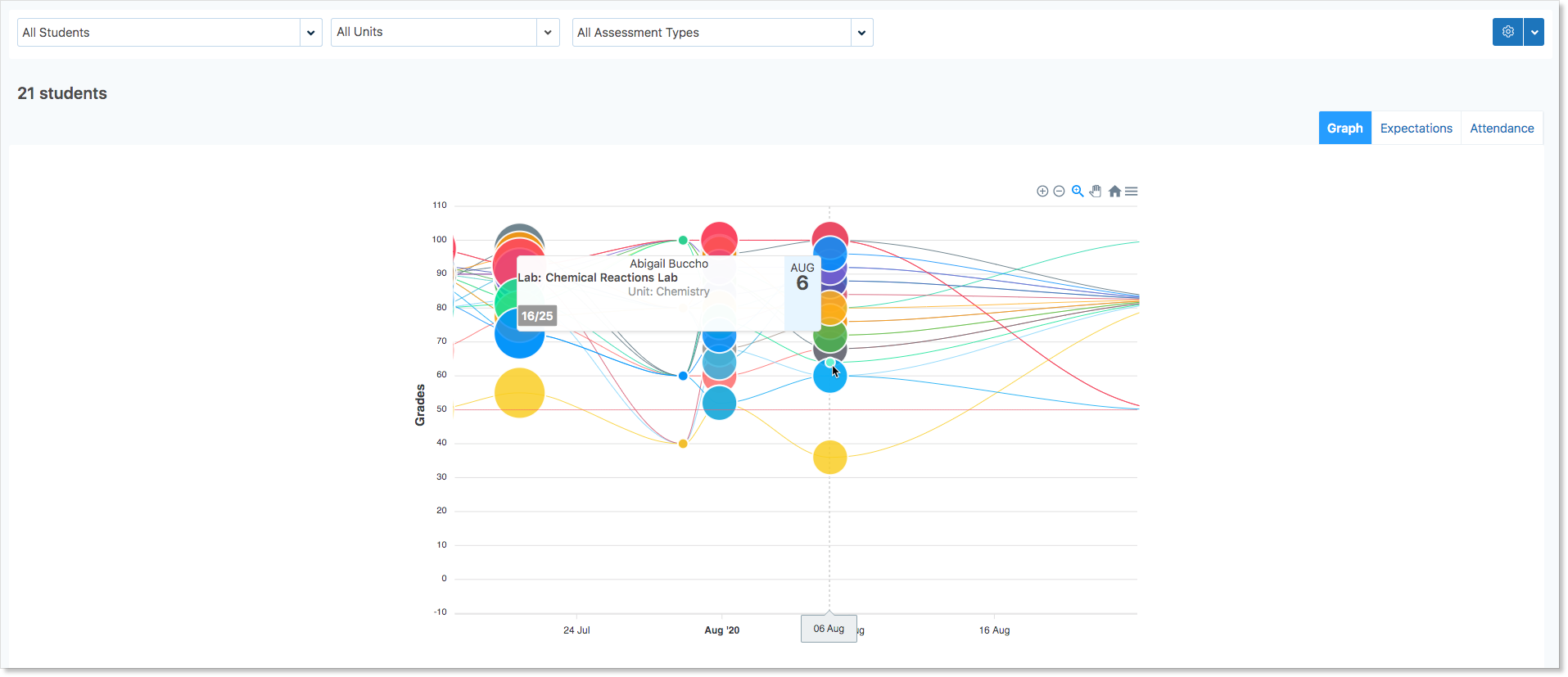Expand the settings button dropdown arrow
1568x677 pixels.
coord(1534,32)
